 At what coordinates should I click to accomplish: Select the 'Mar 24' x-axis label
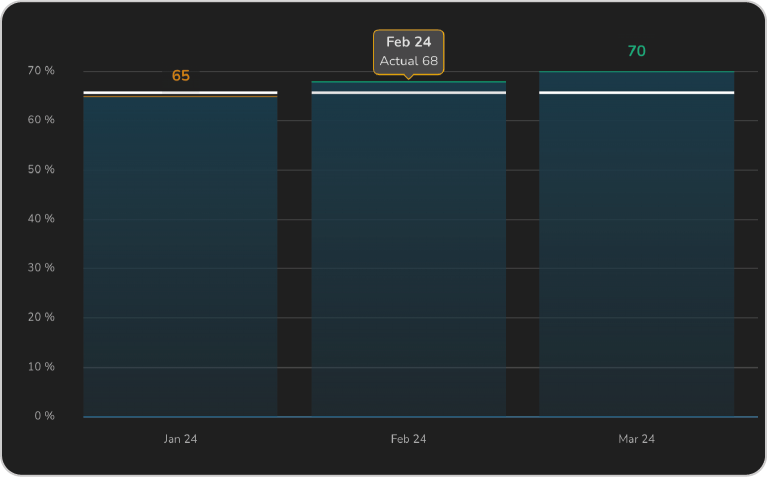point(636,439)
